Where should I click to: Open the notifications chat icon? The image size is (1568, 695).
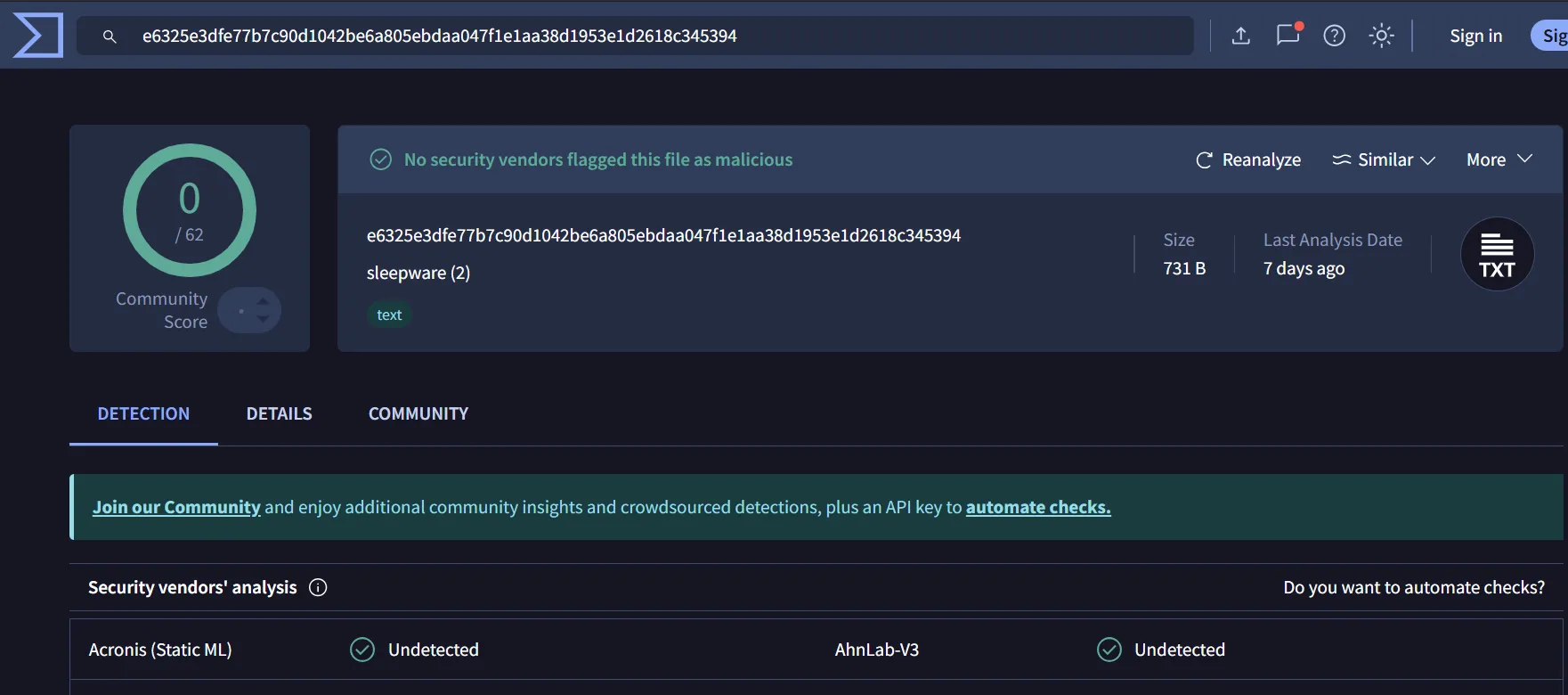(x=1288, y=36)
